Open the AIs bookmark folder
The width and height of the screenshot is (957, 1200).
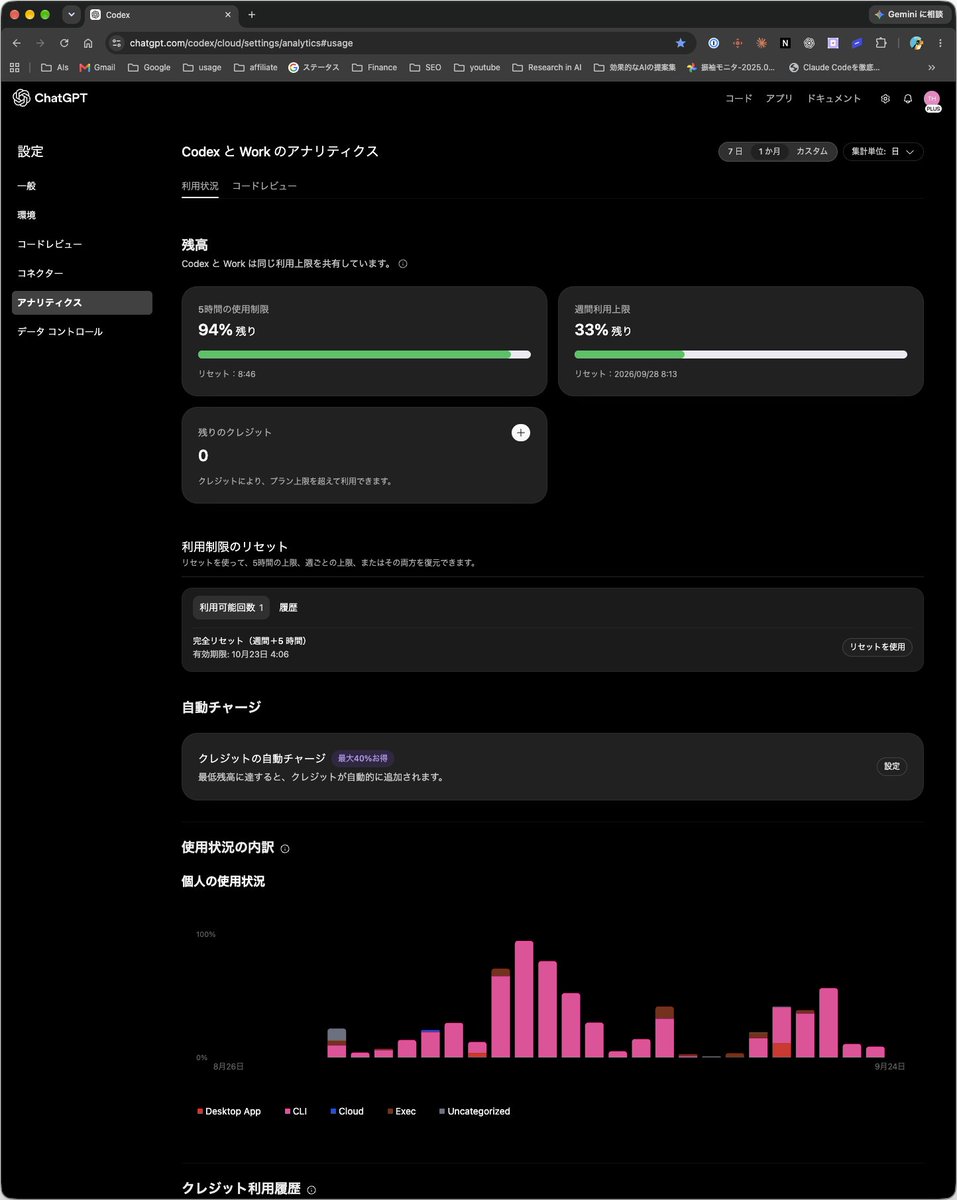pyautogui.click(x=55, y=67)
